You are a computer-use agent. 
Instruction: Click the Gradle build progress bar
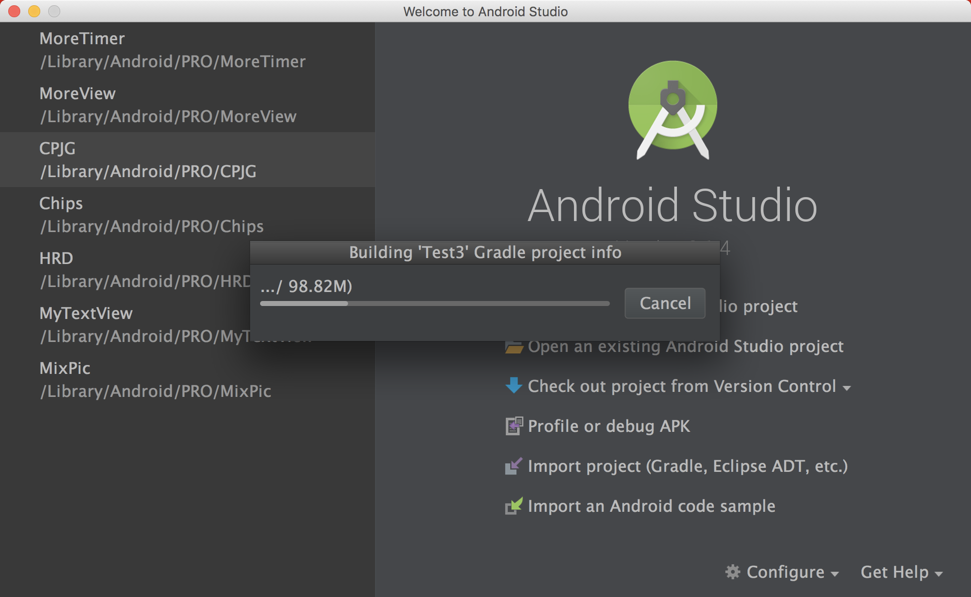[x=435, y=303]
